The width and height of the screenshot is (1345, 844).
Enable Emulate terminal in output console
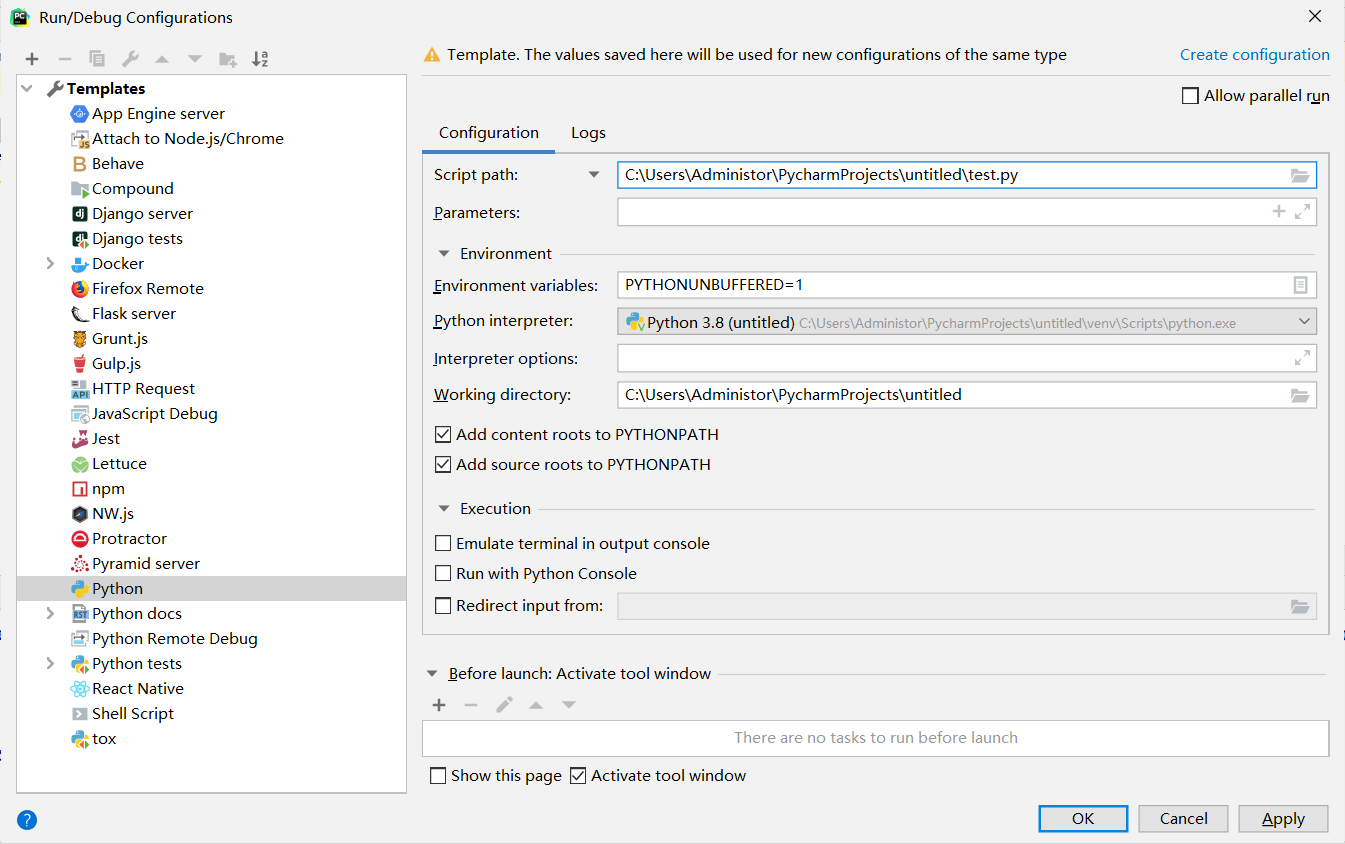443,544
